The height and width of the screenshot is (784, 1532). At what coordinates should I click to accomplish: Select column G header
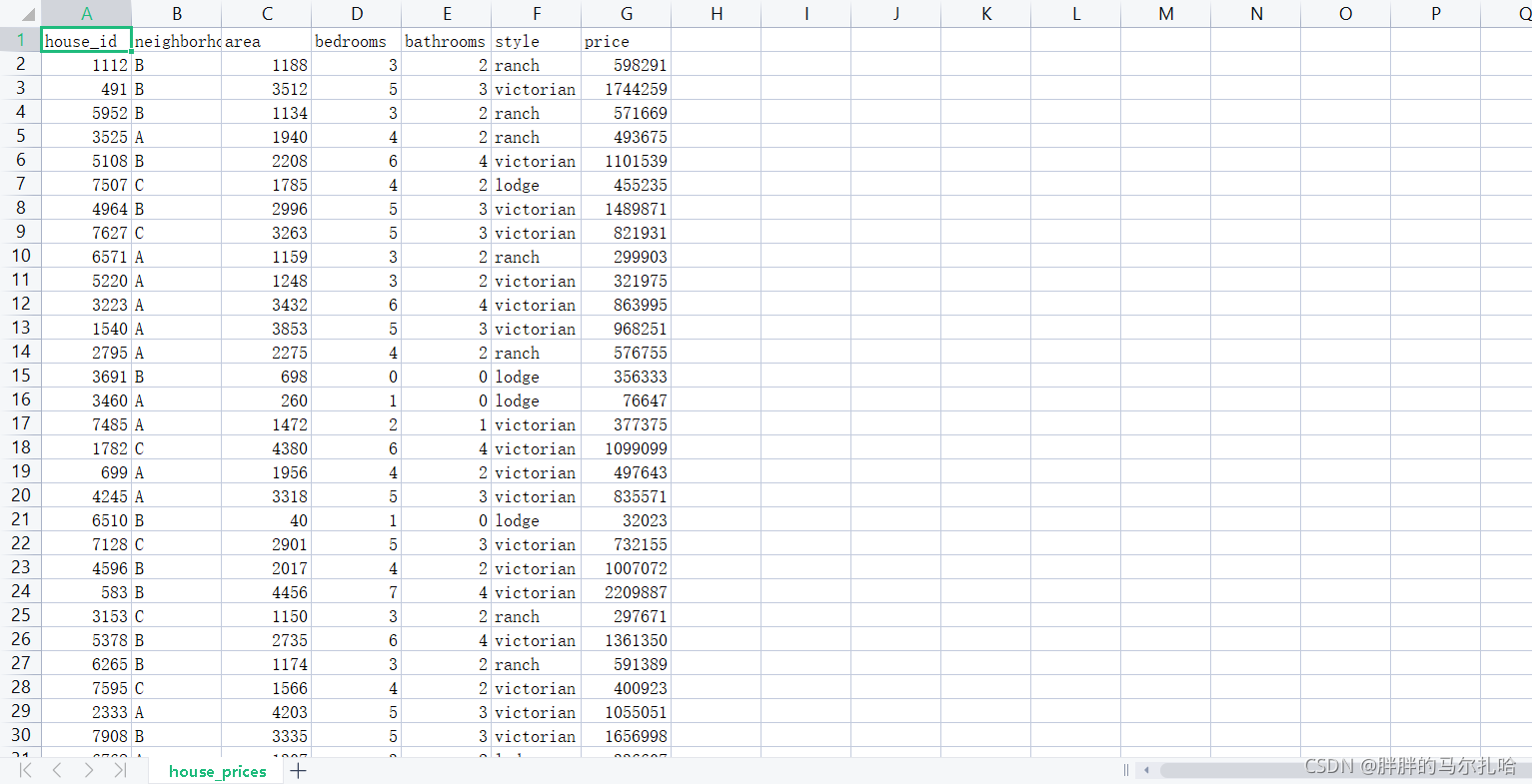pyautogui.click(x=627, y=14)
